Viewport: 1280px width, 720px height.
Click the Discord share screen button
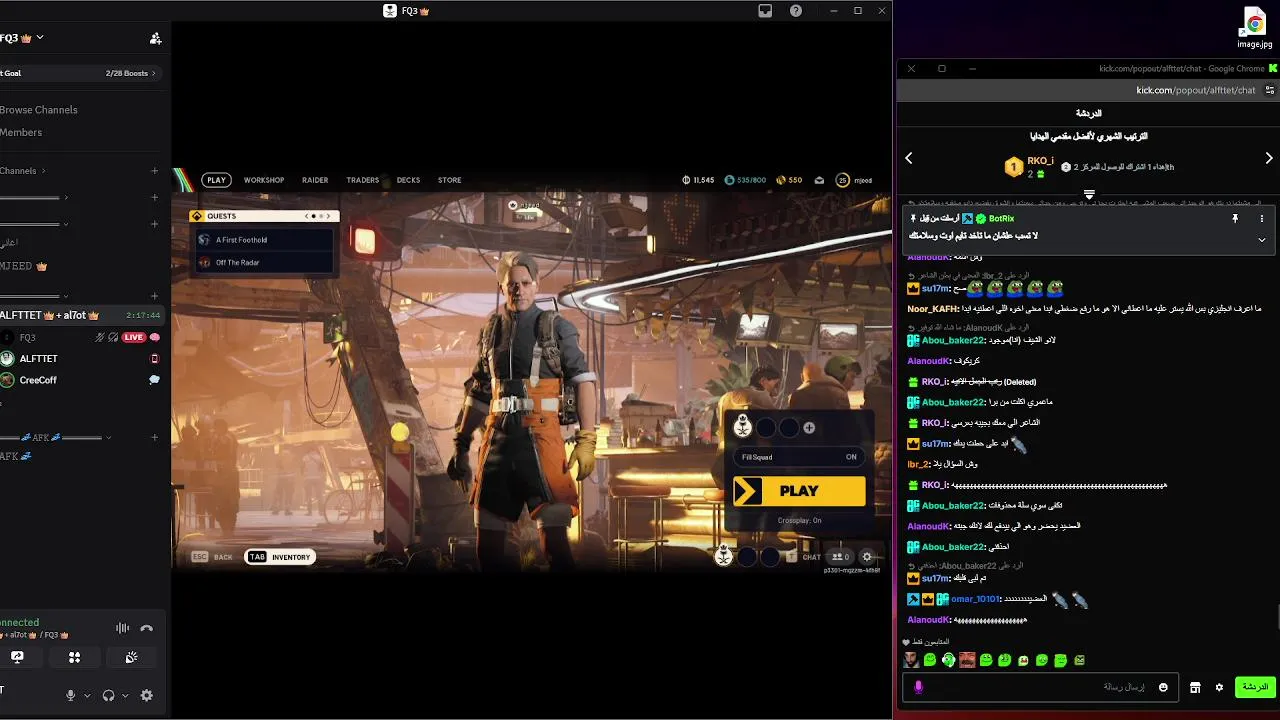[x=17, y=657]
